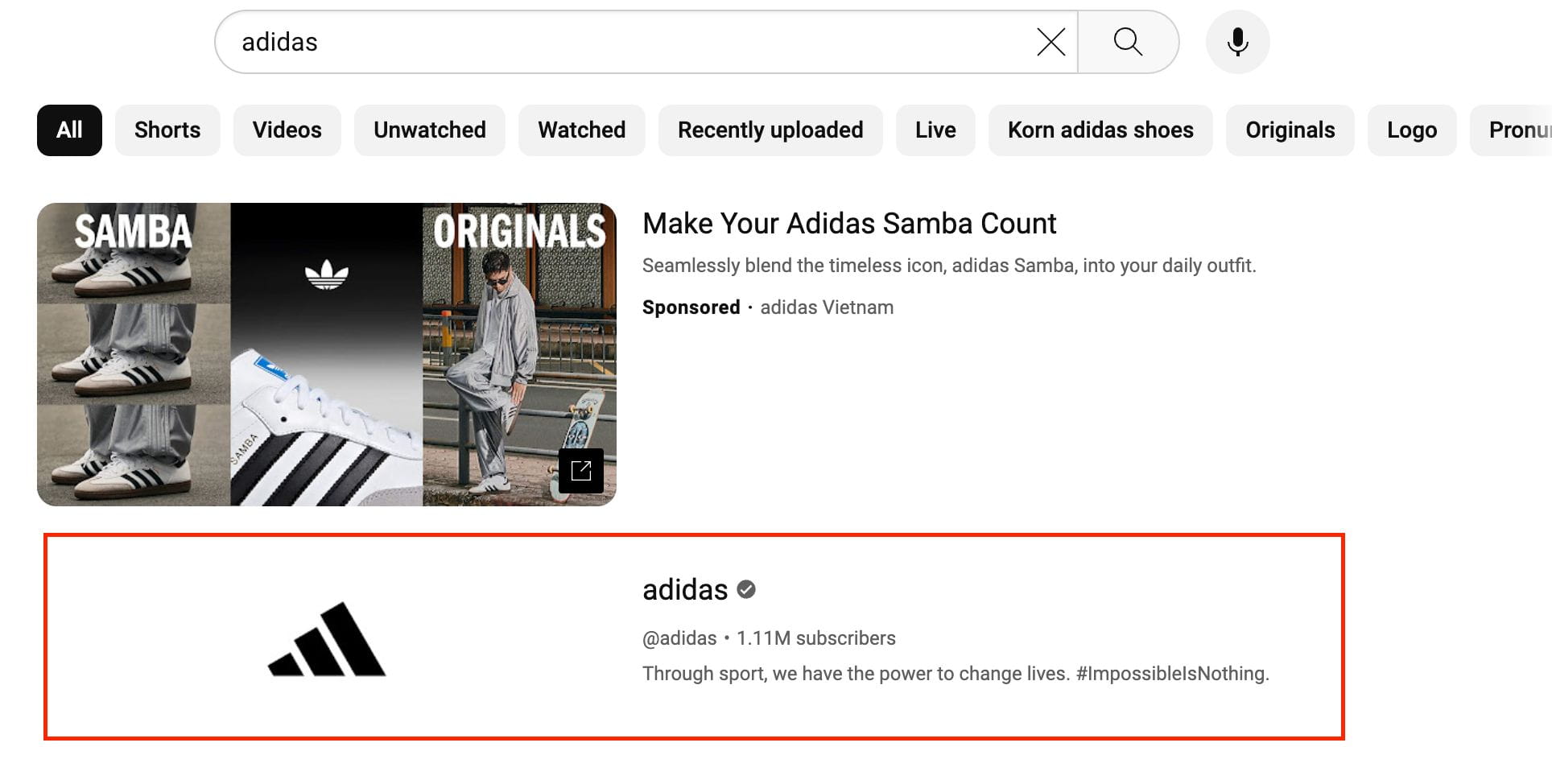Click the 1.11M subscribers text
The width and height of the screenshot is (1552, 784).
click(x=816, y=638)
